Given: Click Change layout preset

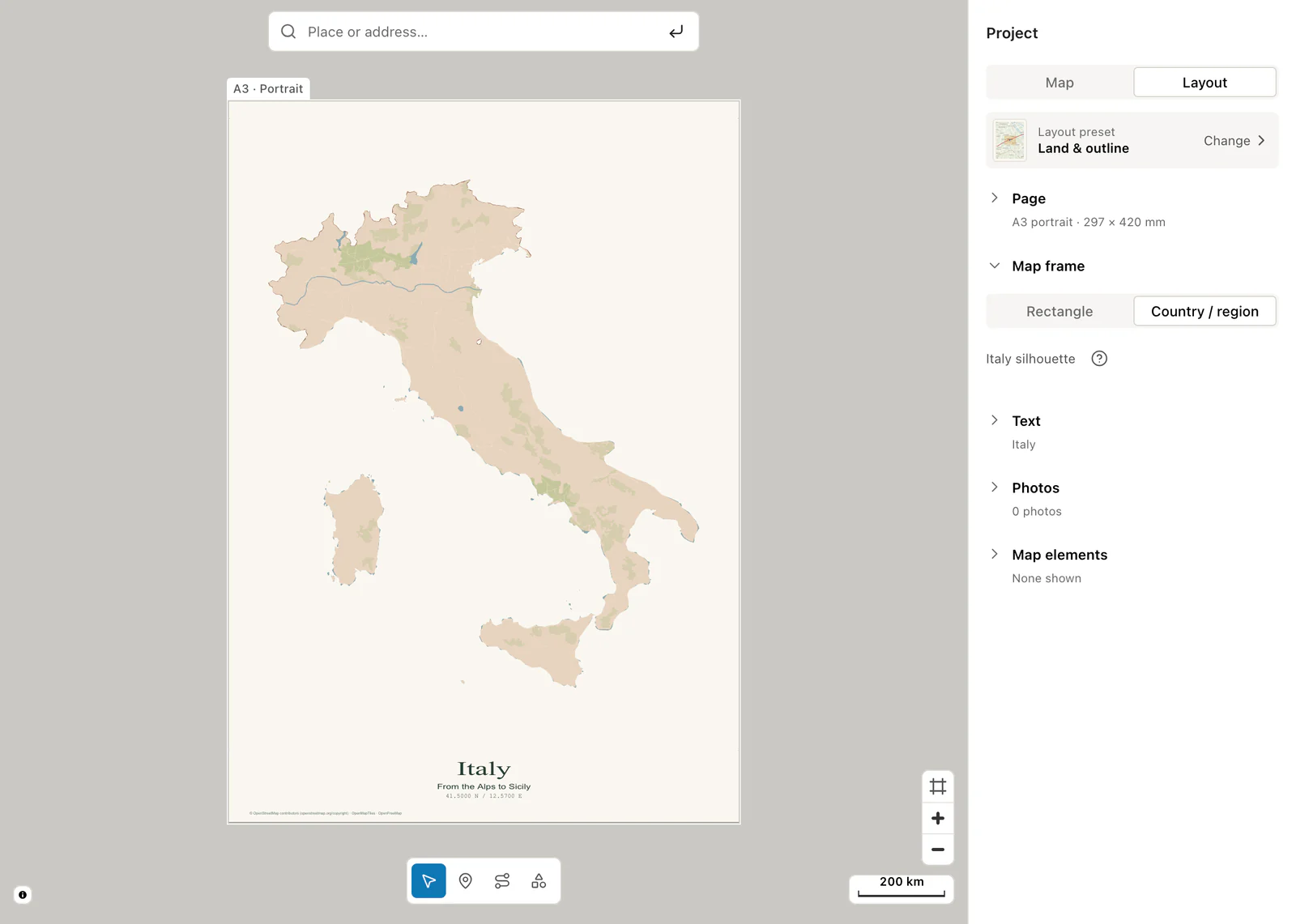Looking at the screenshot, I should coord(1234,141).
